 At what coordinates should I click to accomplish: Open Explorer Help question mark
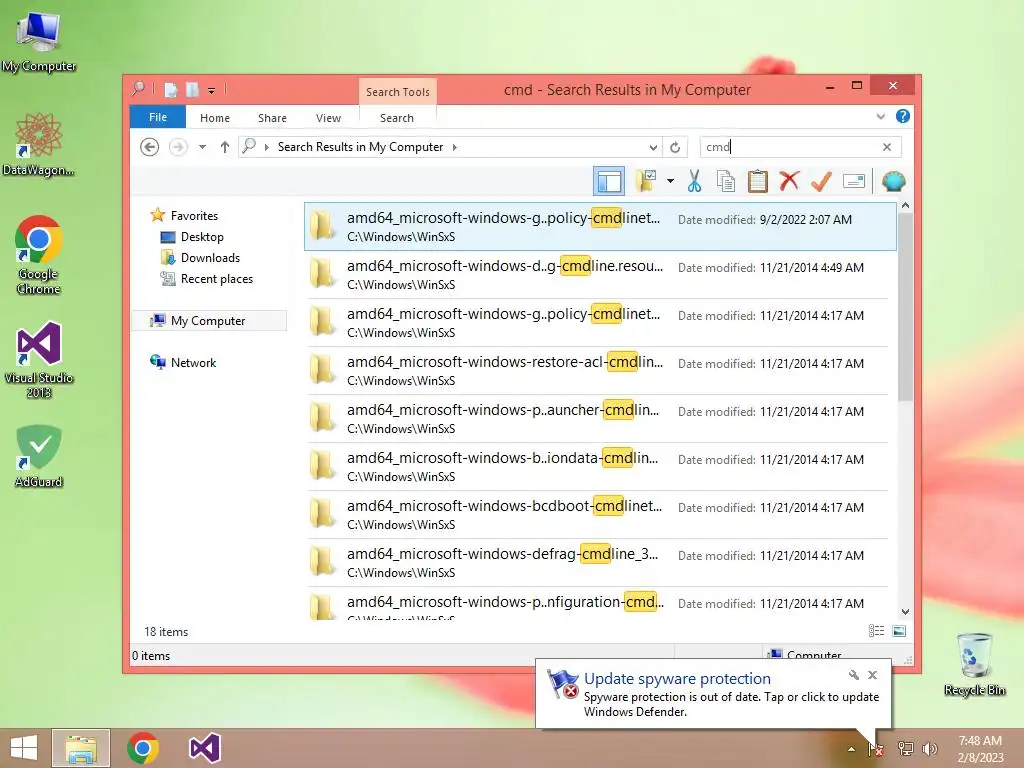tap(903, 116)
